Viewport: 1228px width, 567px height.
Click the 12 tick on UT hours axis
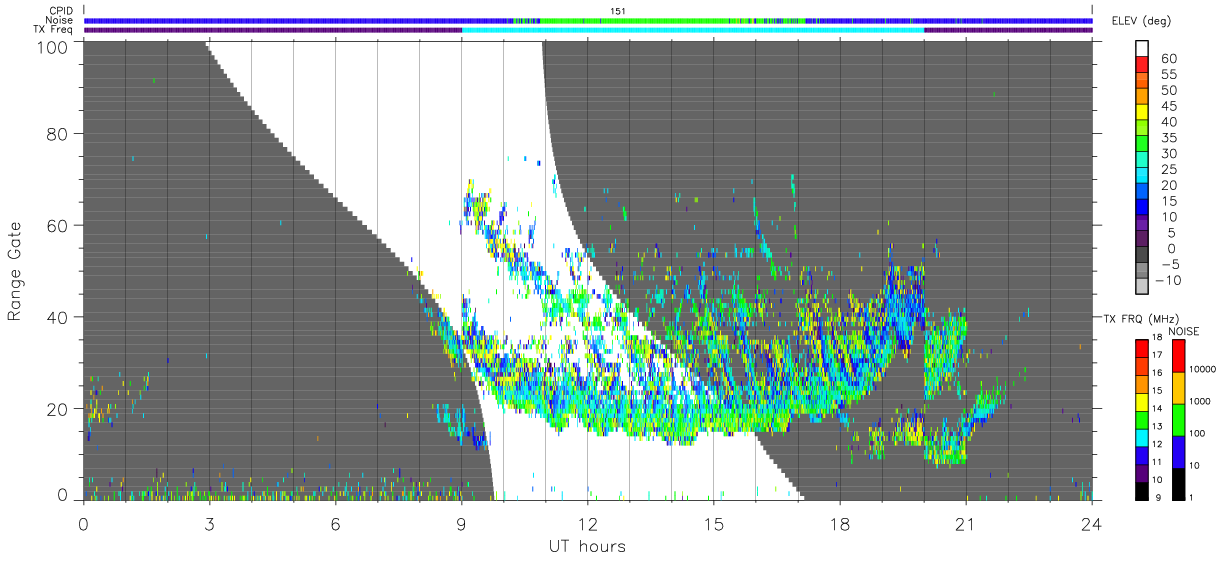click(587, 523)
